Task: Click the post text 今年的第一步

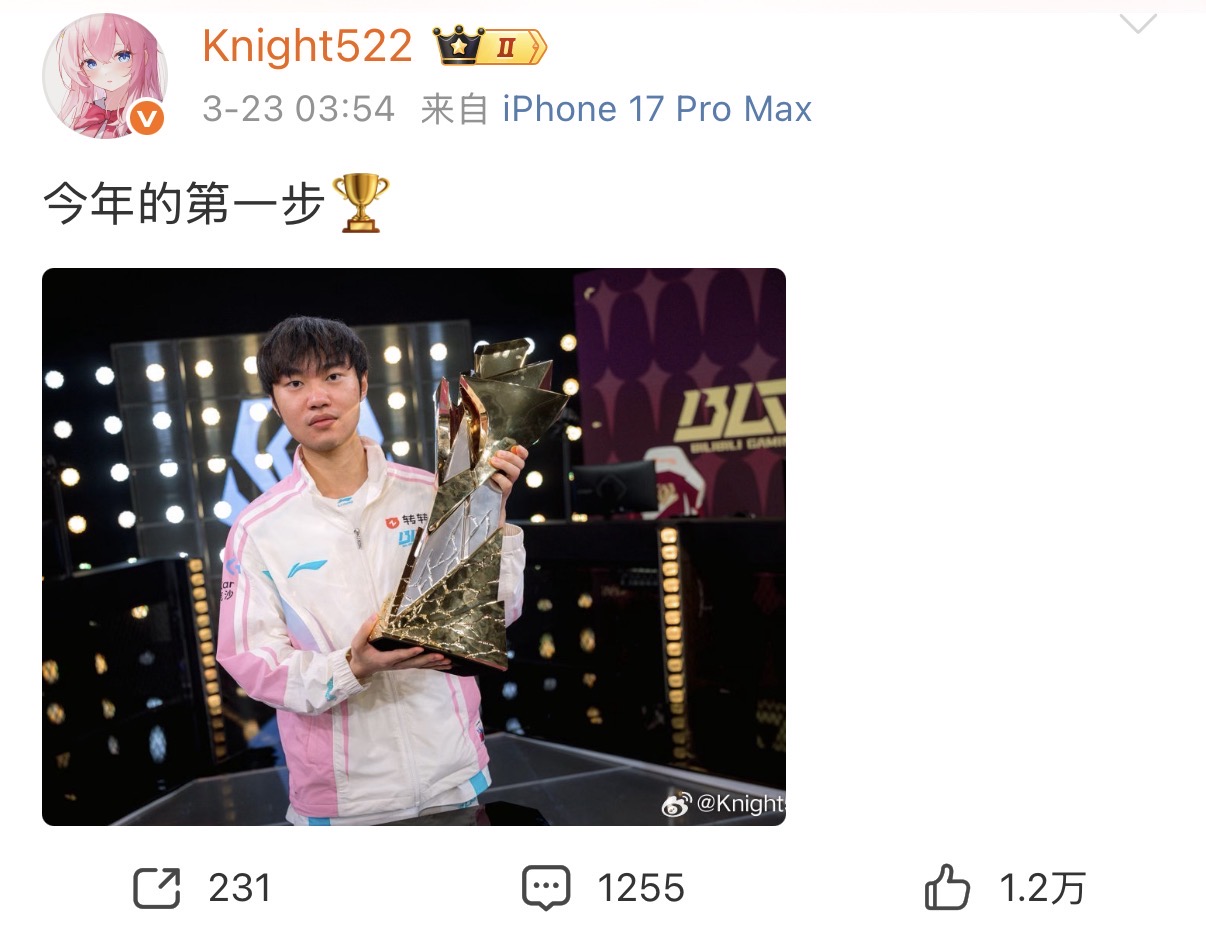Action: coord(184,204)
